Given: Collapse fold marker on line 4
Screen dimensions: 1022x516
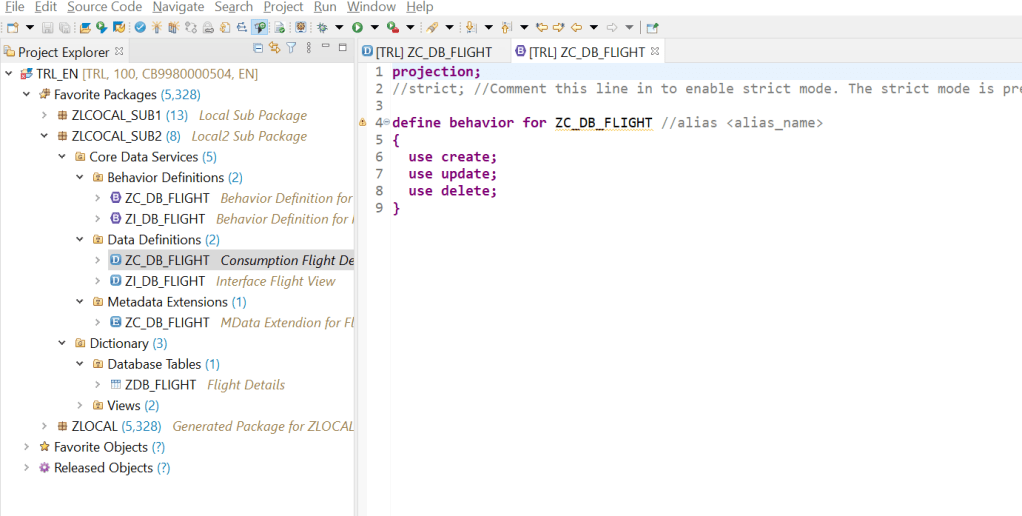Looking at the screenshot, I should coord(386,123).
